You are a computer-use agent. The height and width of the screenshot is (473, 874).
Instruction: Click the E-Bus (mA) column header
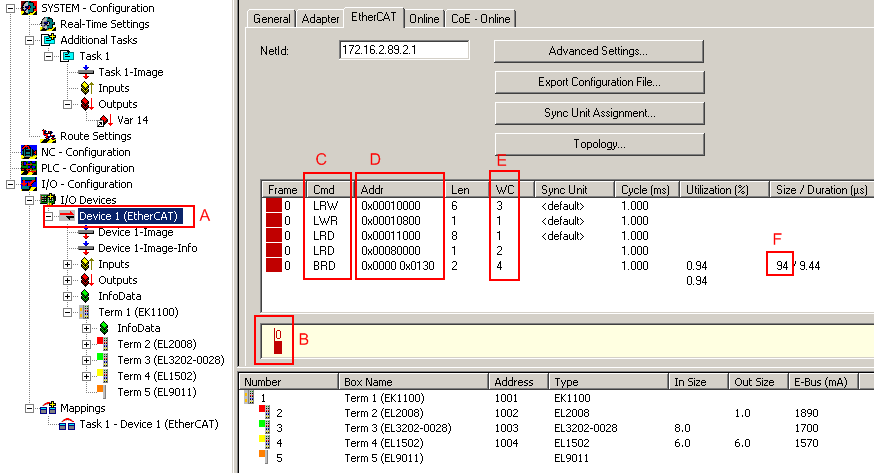(823, 382)
